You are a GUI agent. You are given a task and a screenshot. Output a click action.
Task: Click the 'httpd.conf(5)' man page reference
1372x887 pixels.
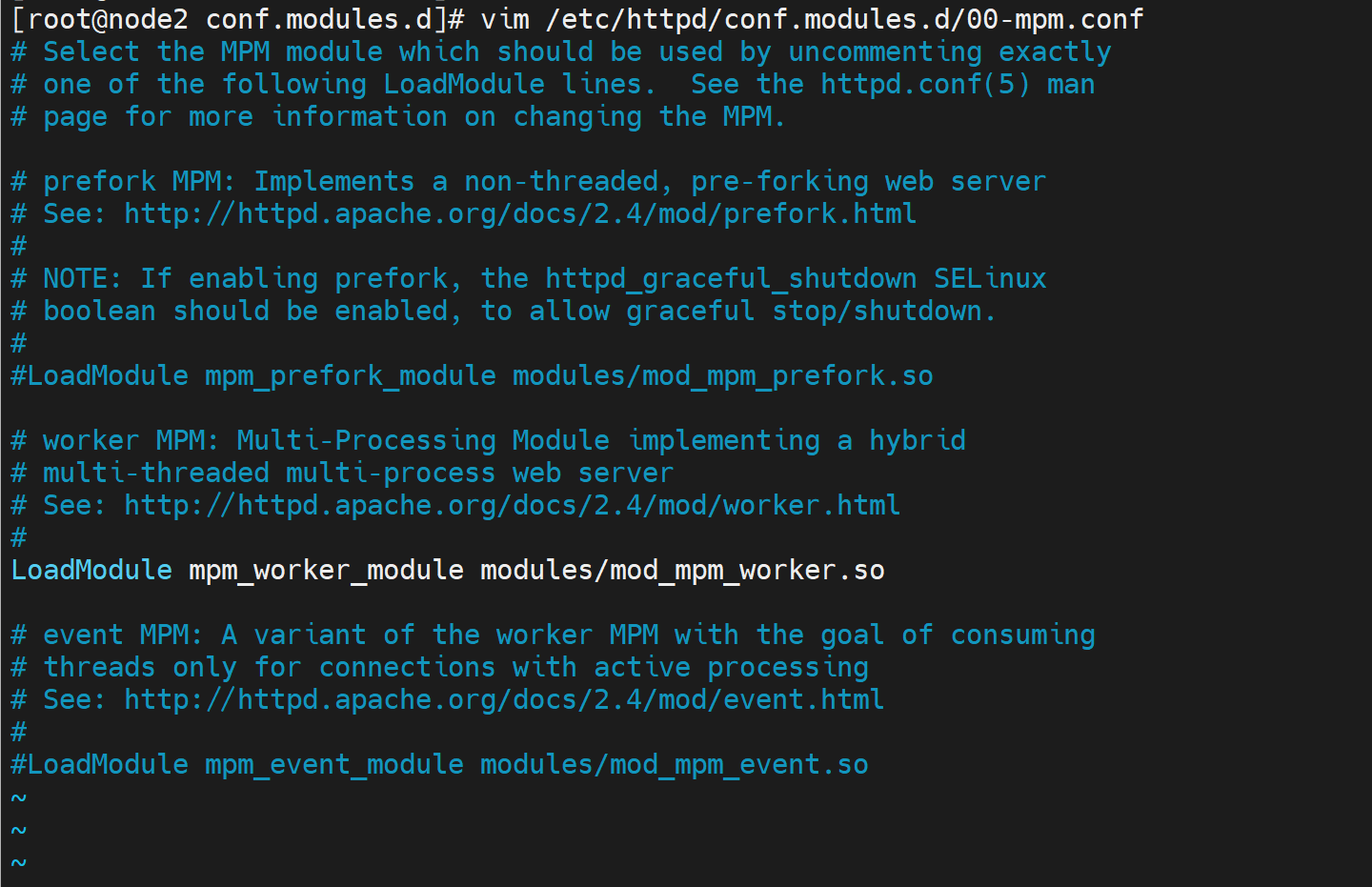coord(925,84)
